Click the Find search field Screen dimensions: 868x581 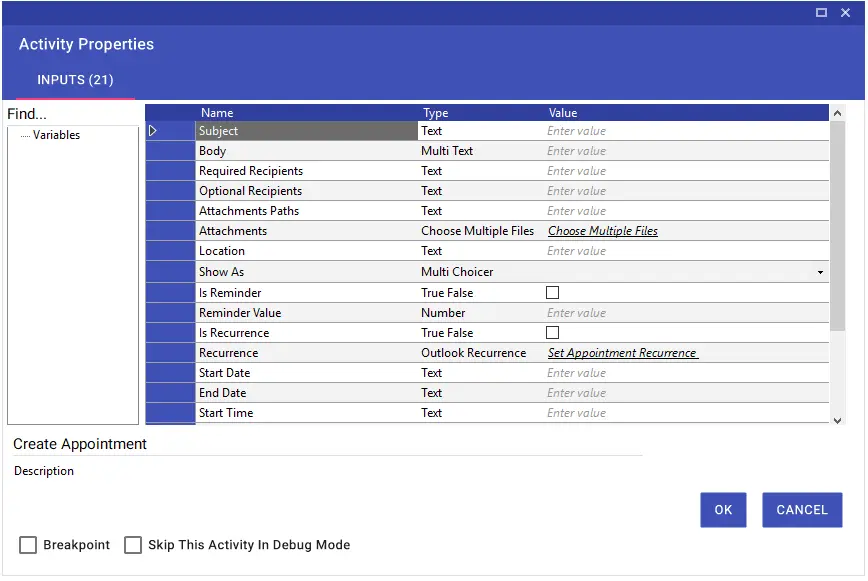[72, 114]
